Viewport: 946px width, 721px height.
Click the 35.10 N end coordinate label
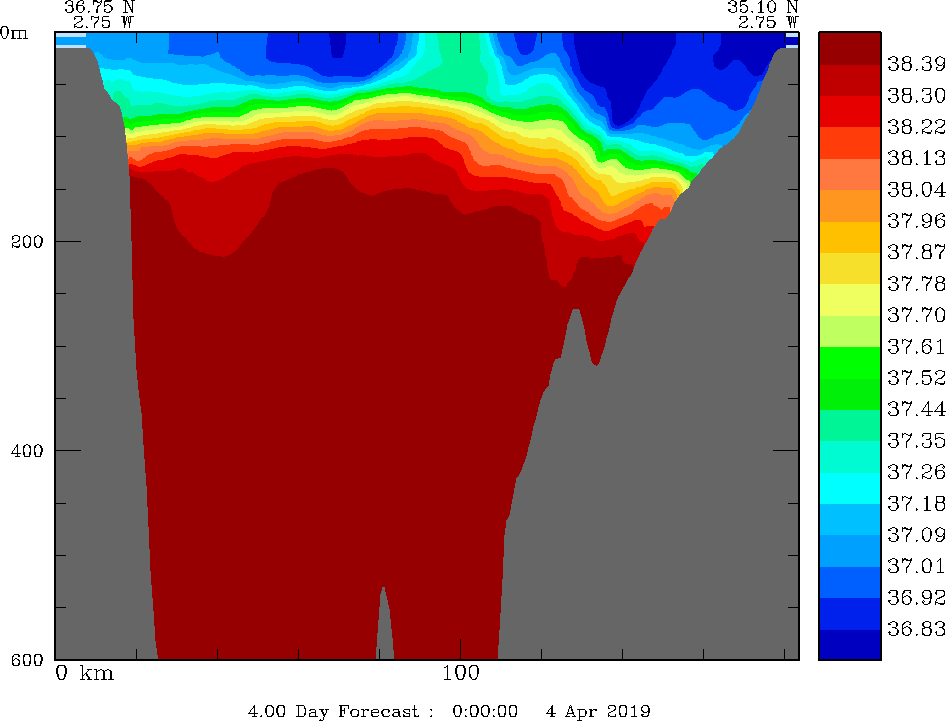(x=762, y=7)
